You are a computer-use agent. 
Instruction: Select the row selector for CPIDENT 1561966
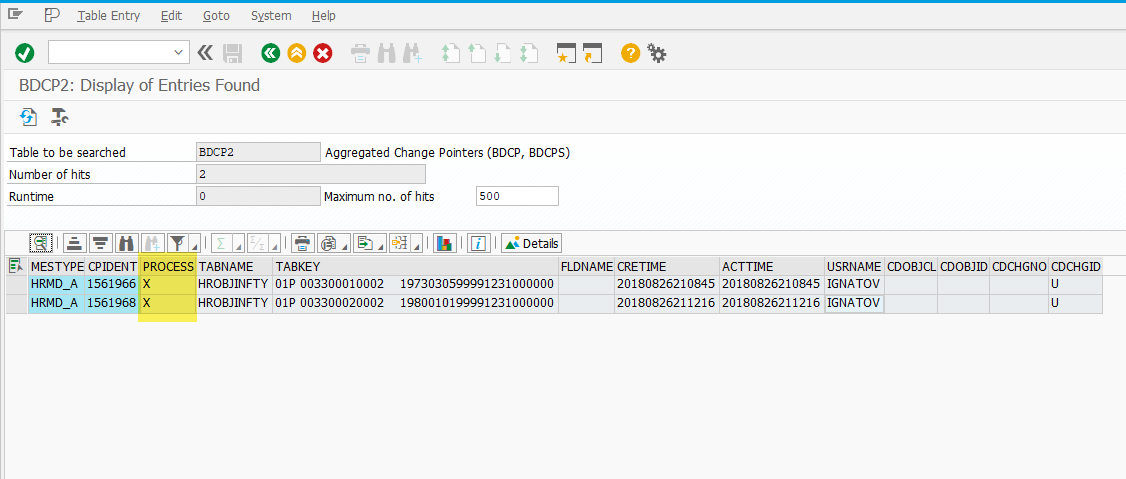[16, 284]
